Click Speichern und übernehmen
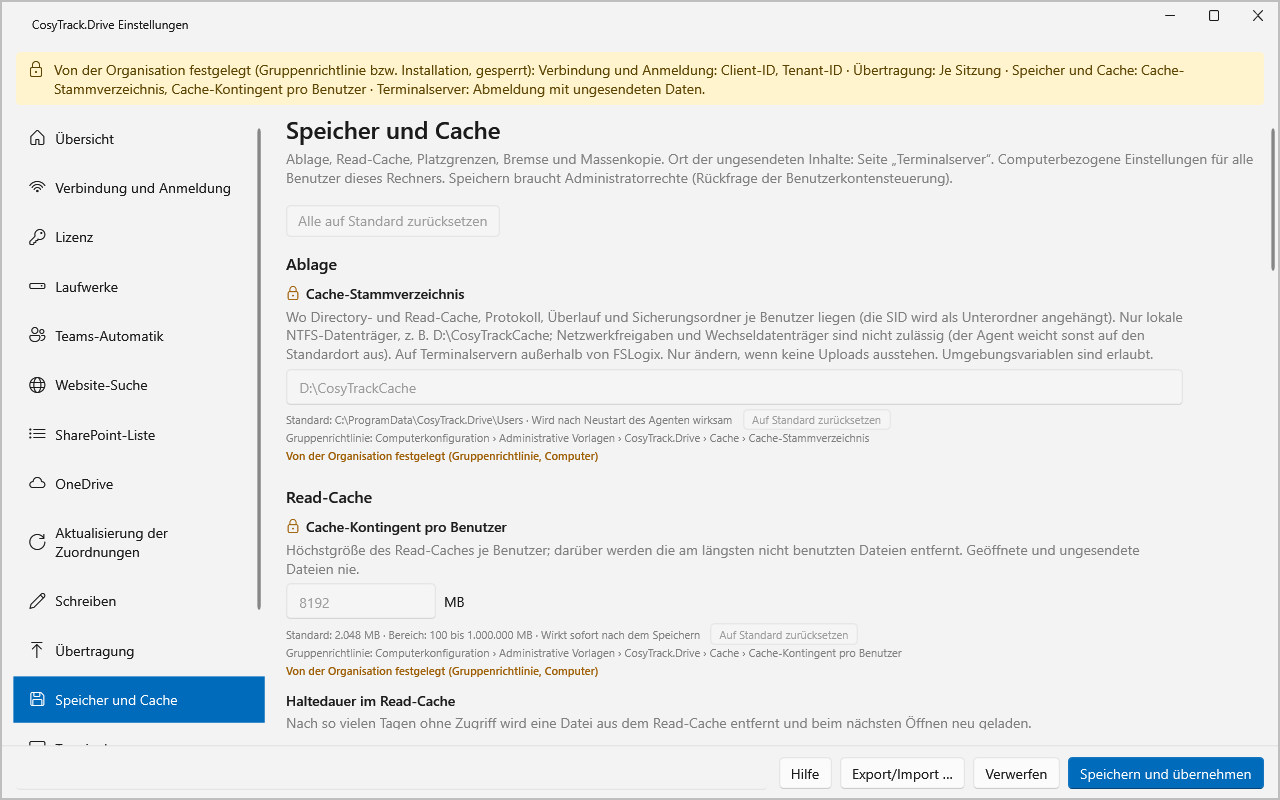This screenshot has width=1280, height=800. (1166, 774)
